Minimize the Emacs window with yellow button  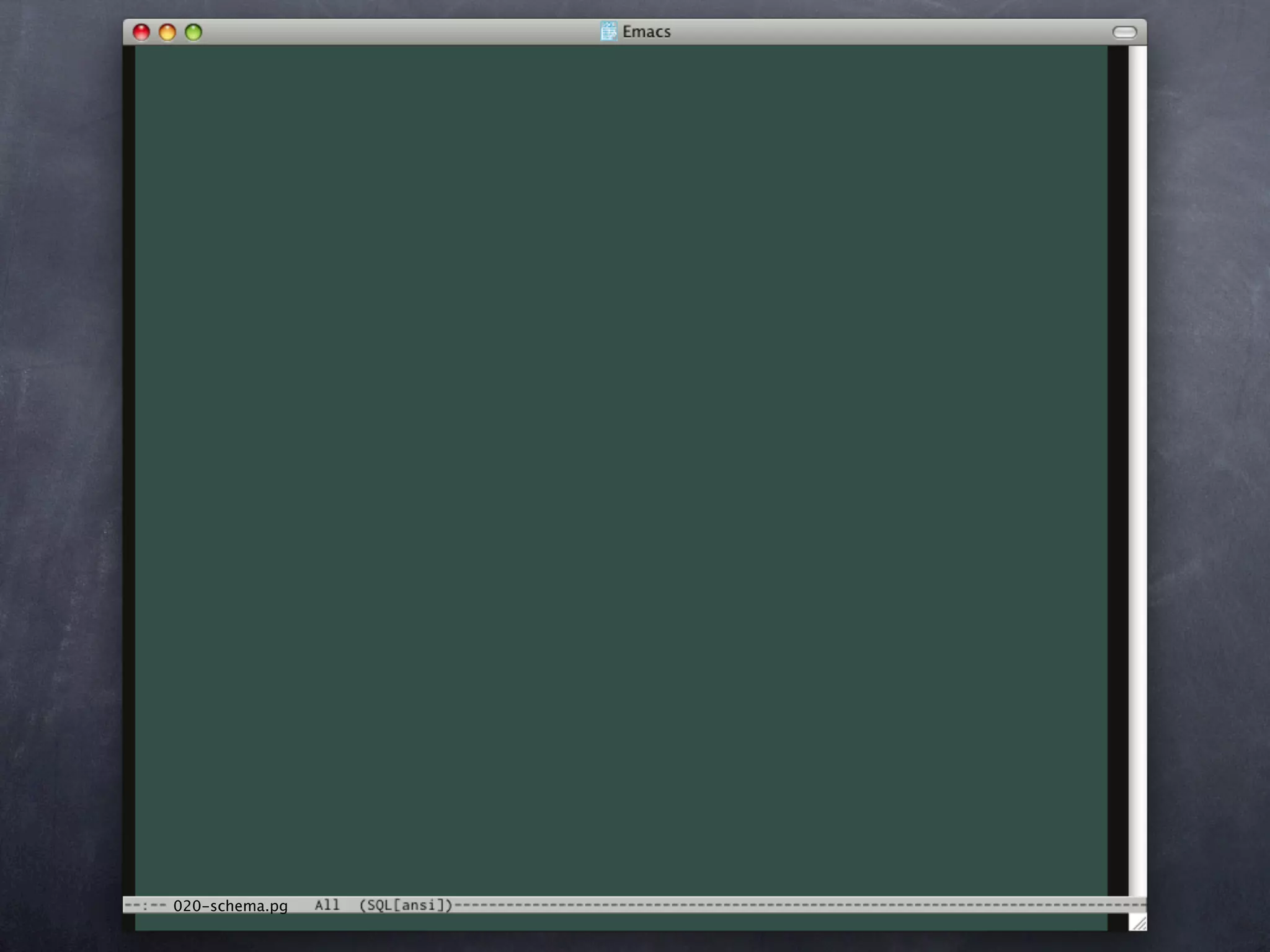[167, 32]
